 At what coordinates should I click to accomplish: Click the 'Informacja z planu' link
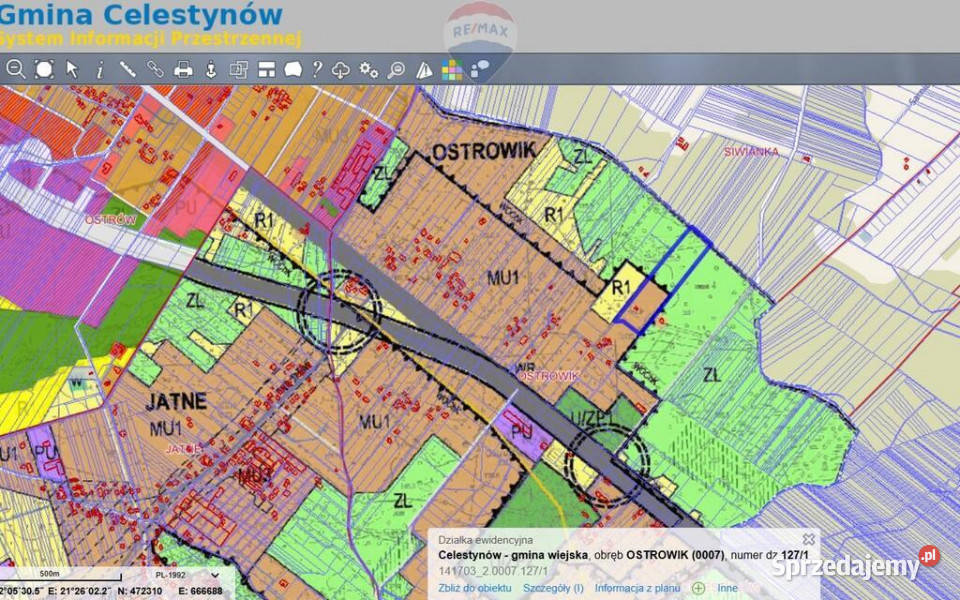[x=638, y=588]
